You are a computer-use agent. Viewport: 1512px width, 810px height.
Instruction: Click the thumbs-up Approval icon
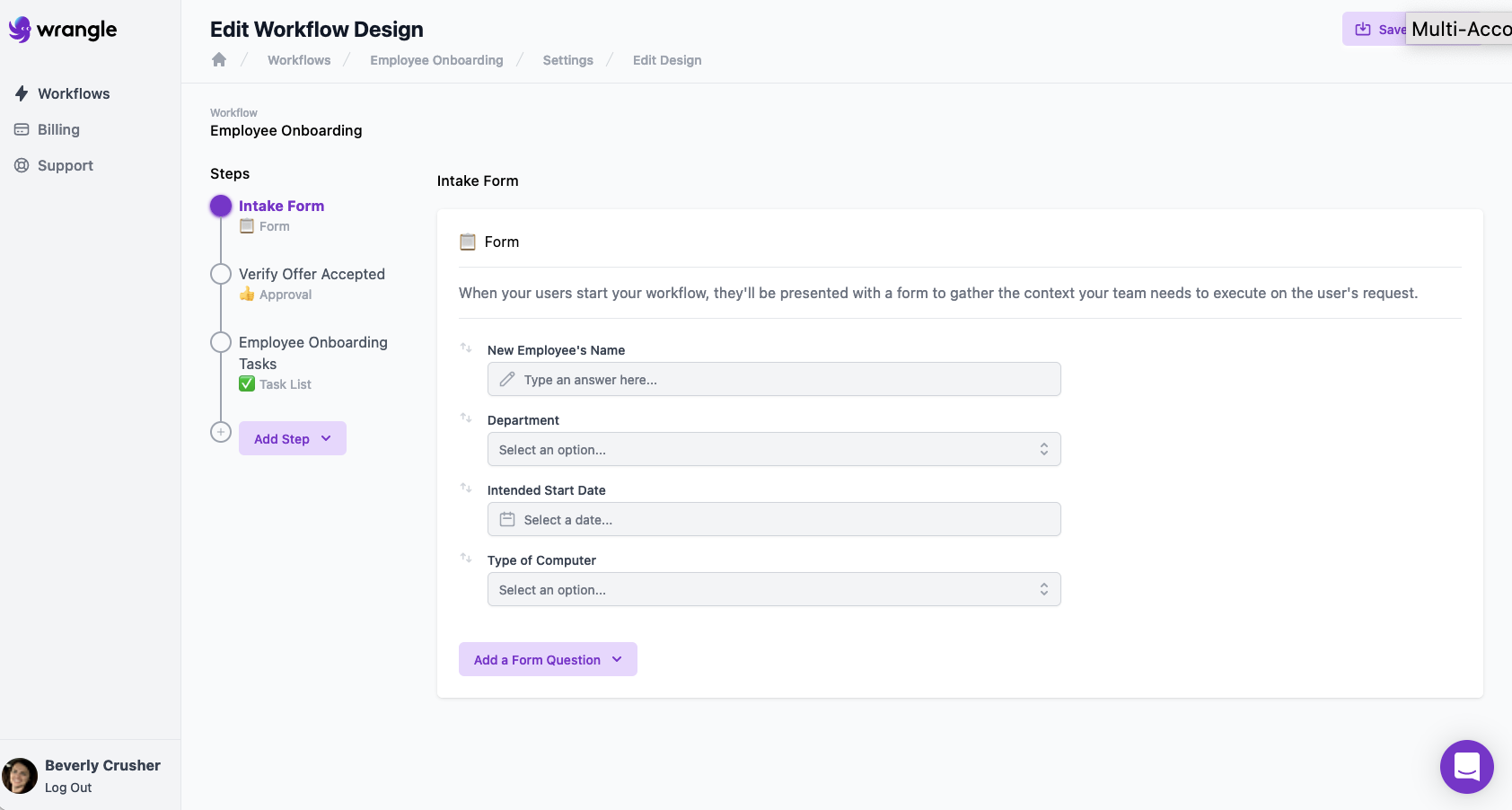point(247,294)
